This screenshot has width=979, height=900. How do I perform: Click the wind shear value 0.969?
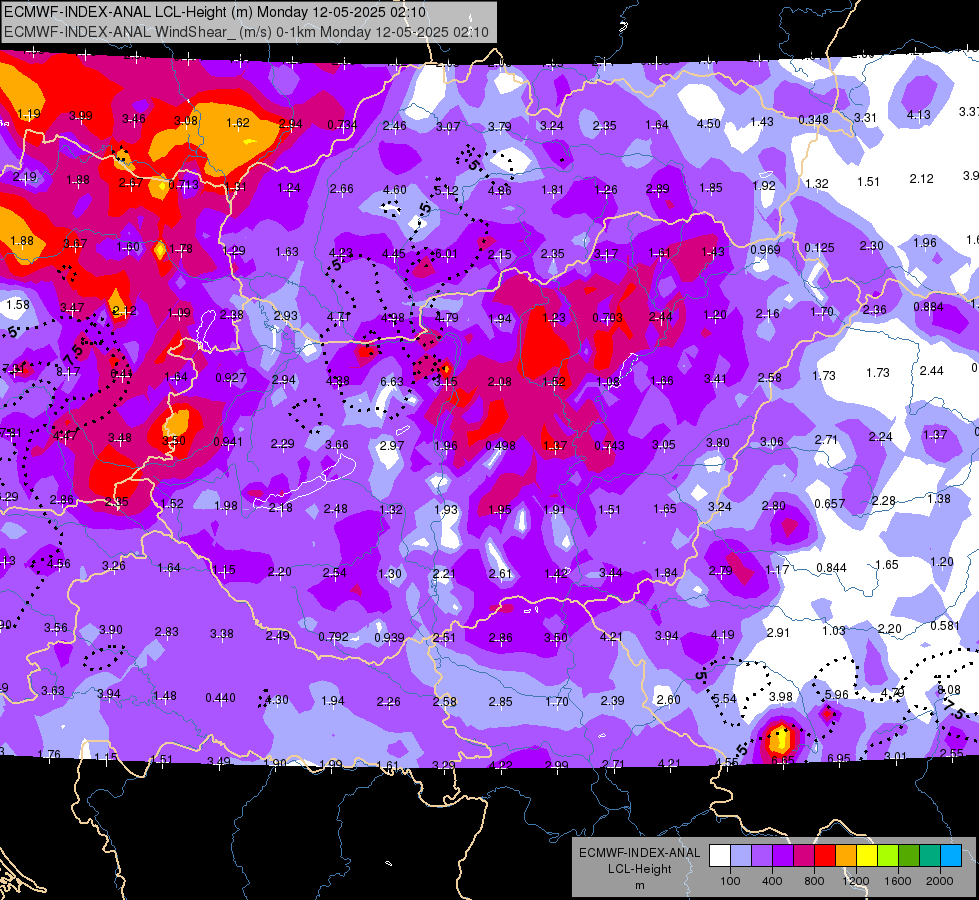coord(765,249)
